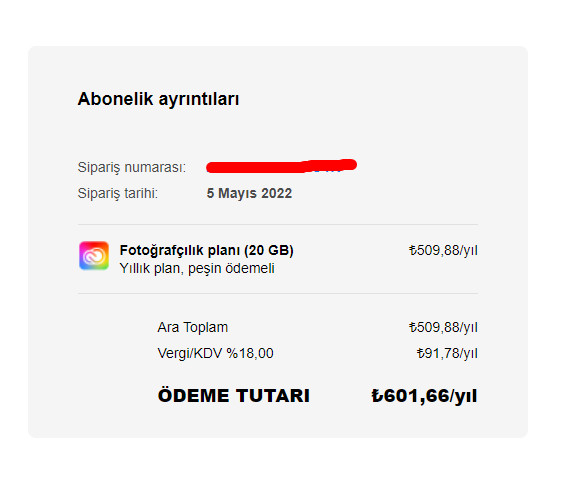This screenshot has height=496, width=569.
Task: Click the ÖDEME TUTARI label
Action: [x=234, y=395]
